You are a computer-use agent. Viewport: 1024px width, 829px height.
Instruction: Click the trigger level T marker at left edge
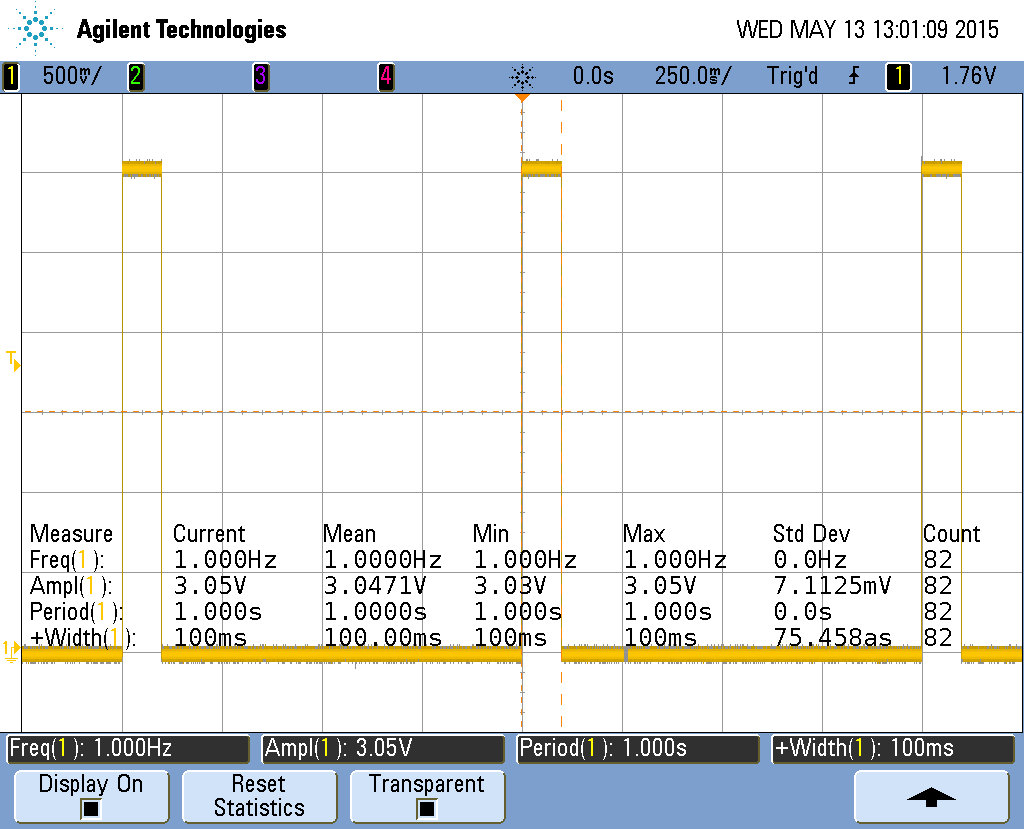[13, 361]
